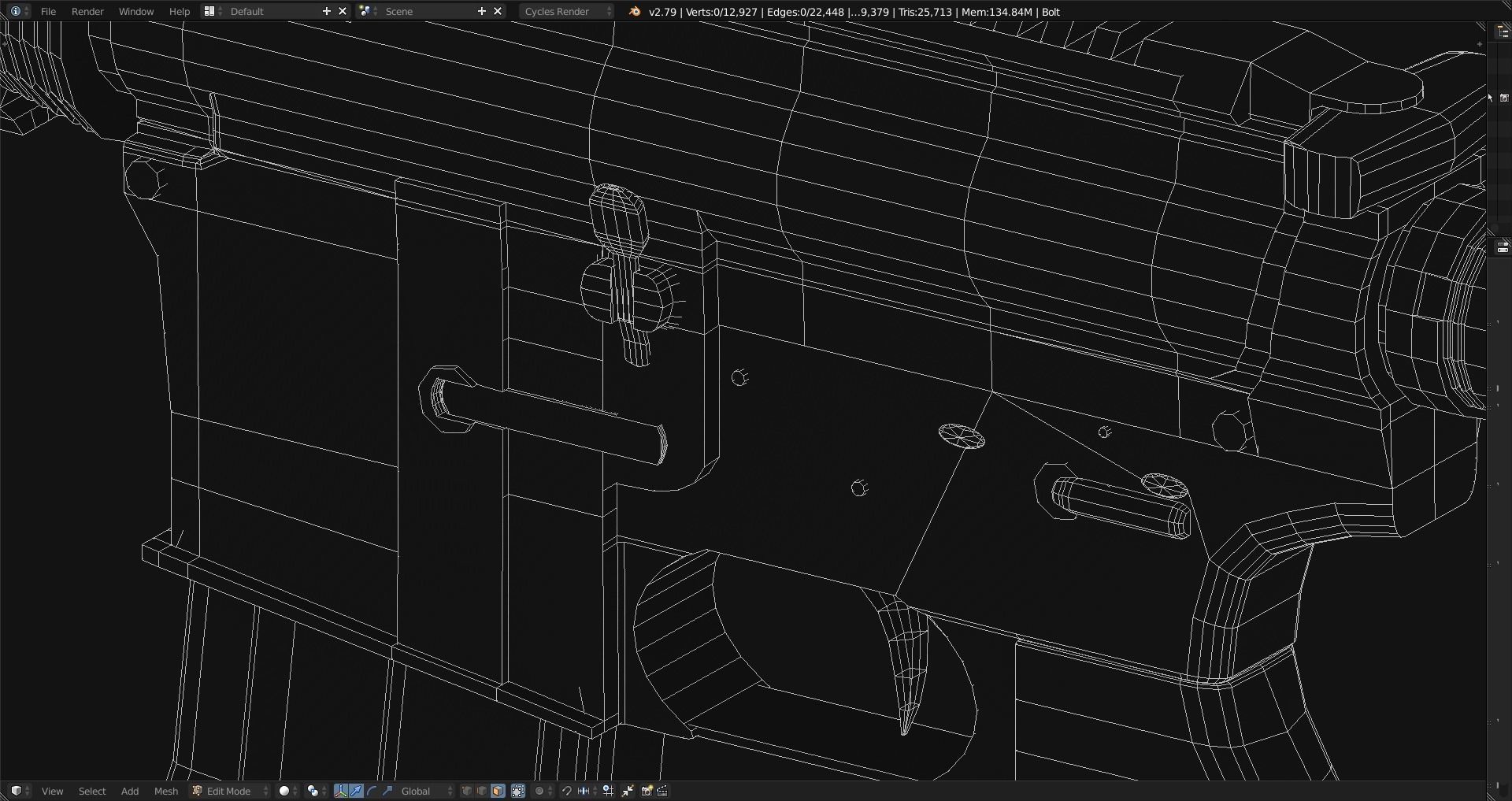Click the Blender logo icon
The image size is (1512, 801).
(635, 11)
